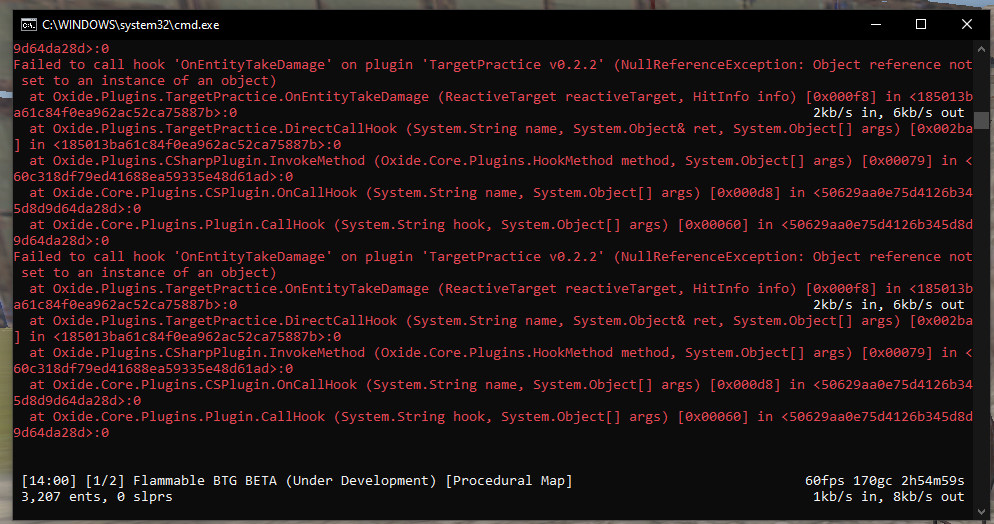Viewport: 994px width, 524px height.
Task: Click the scrollbar down arrow
Action: tap(981, 511)
